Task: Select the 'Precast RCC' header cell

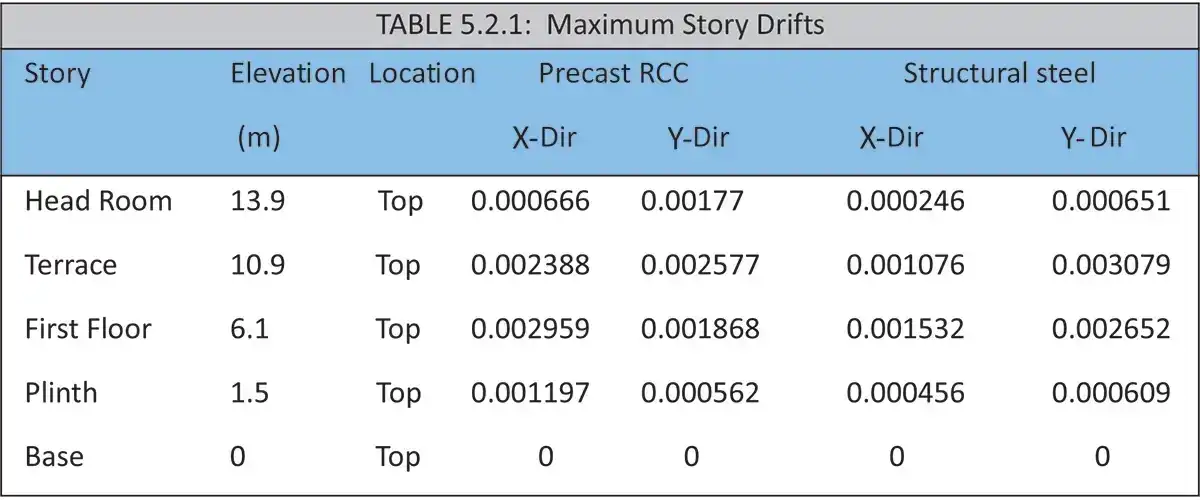Action: (x=613, y=74)
